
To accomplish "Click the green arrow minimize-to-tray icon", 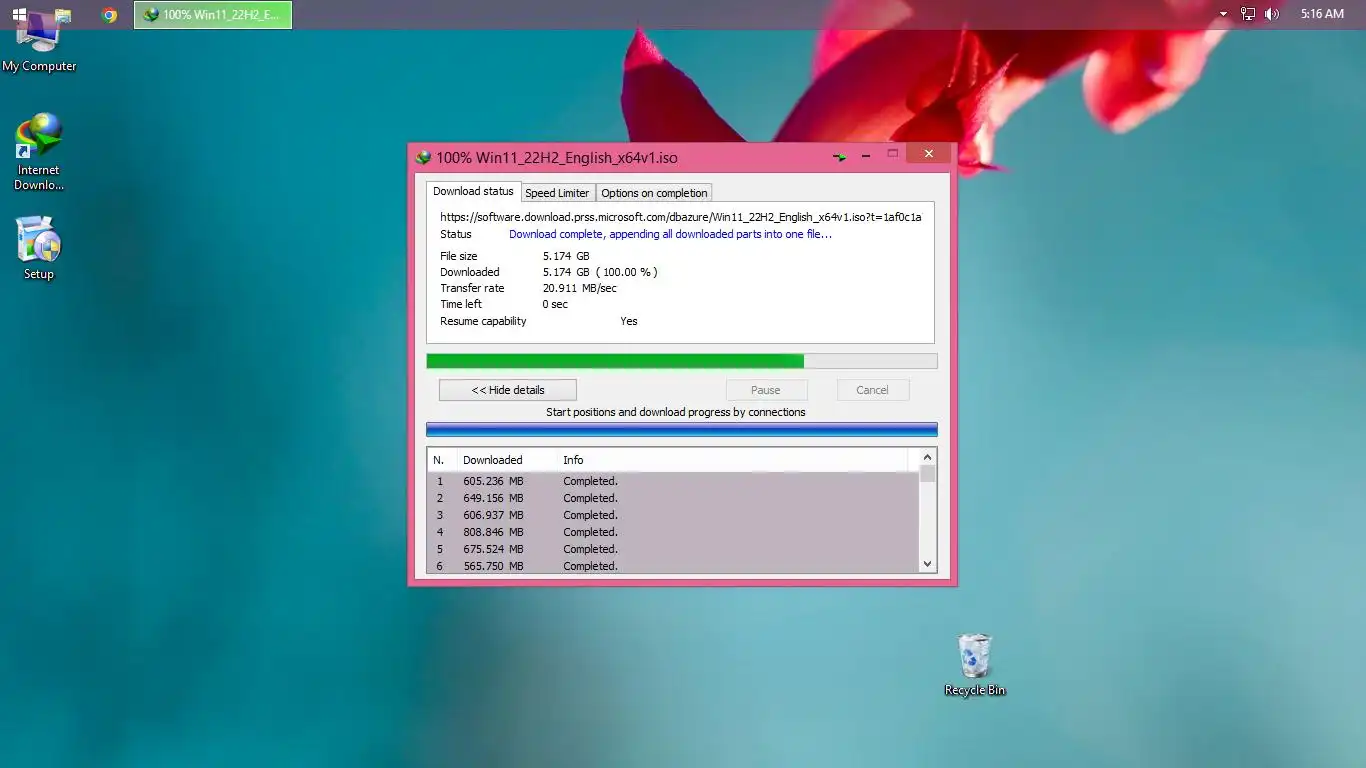I will tap(840, 157).
